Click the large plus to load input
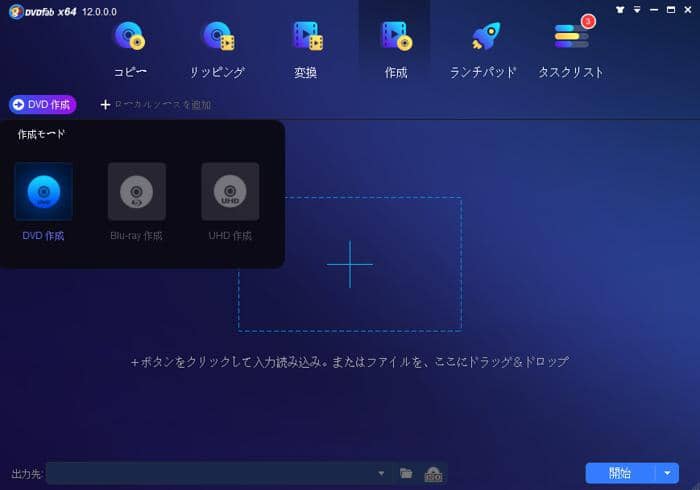 coord(350,264)
